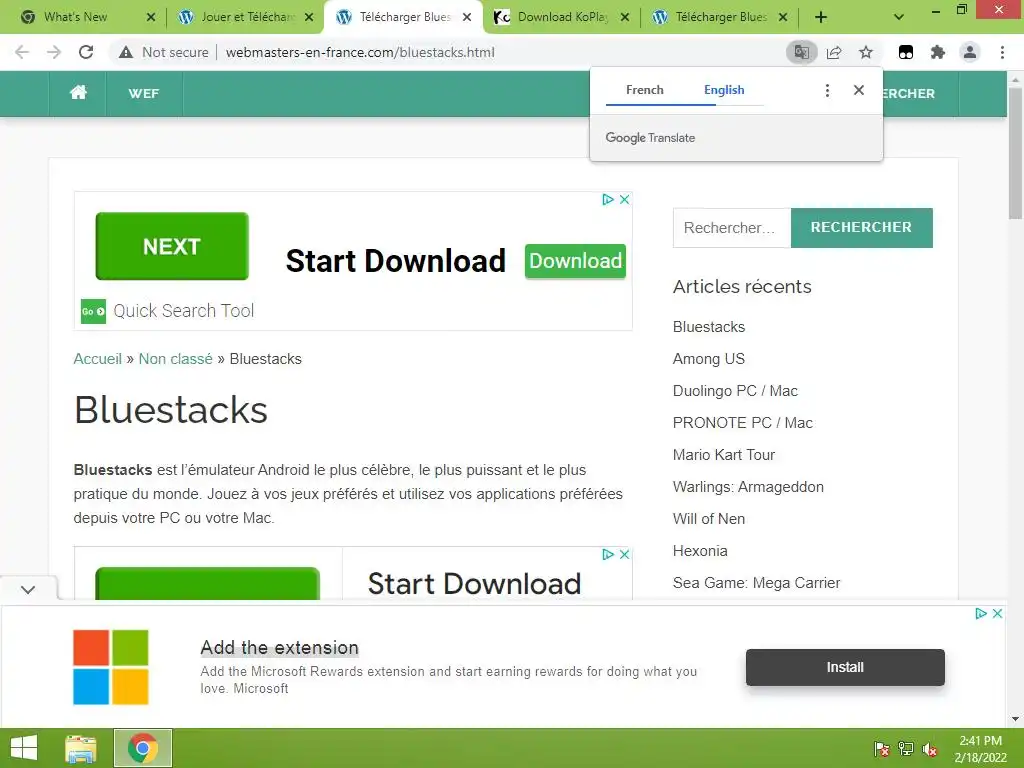Open recent article Mario Kart Tour
This screenshot has height=768, width=1024.
point(724,455)
